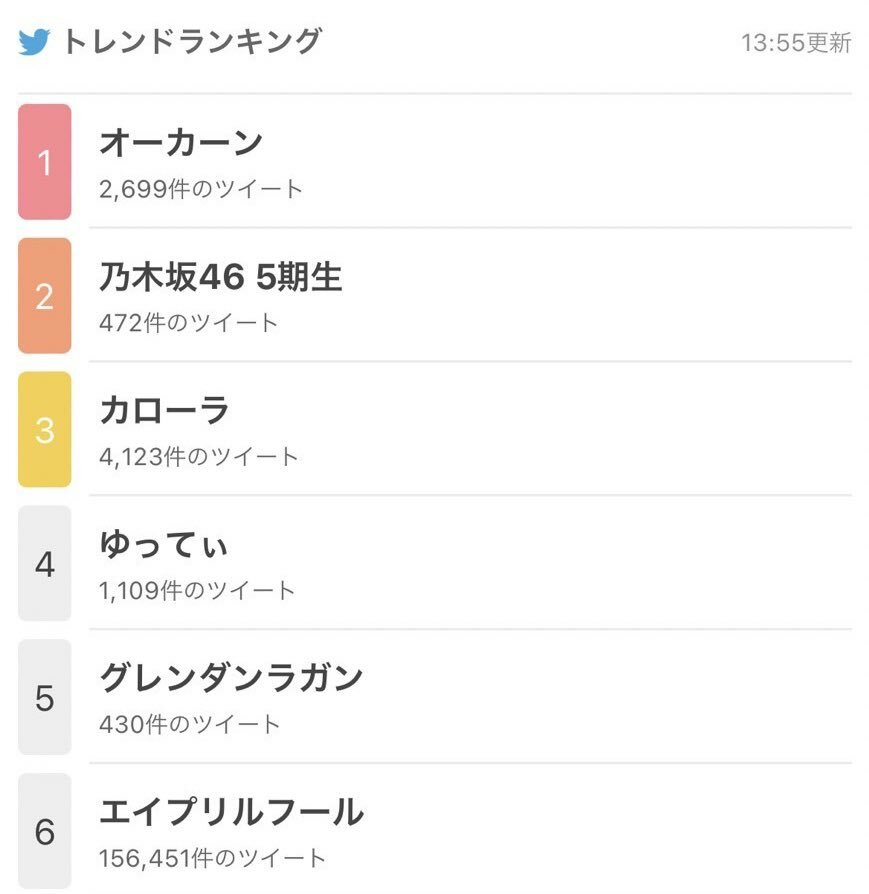Click the トレンドランキング heading
The width and height of the screenshot is (869, 894).
[193, 42]
